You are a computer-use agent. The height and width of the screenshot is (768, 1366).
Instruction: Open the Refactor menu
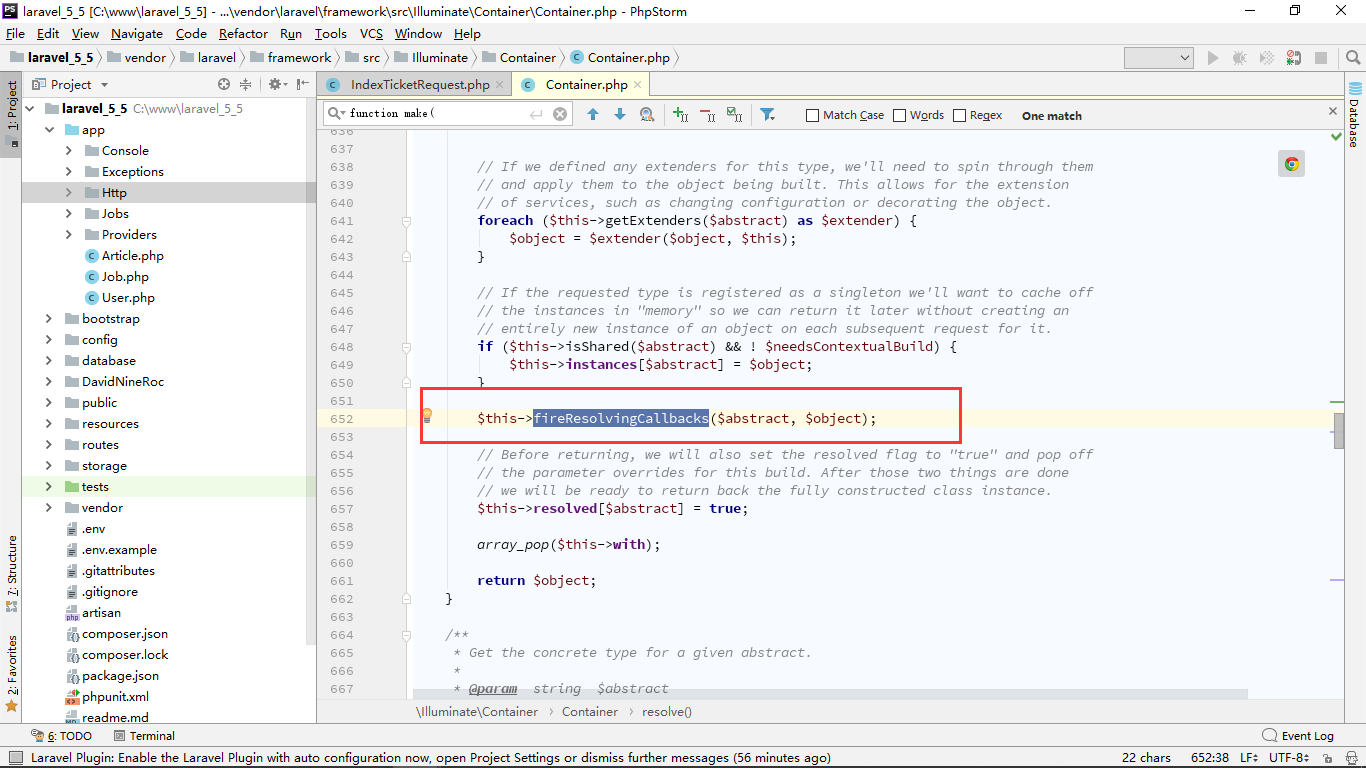click(x=244, y=33)
